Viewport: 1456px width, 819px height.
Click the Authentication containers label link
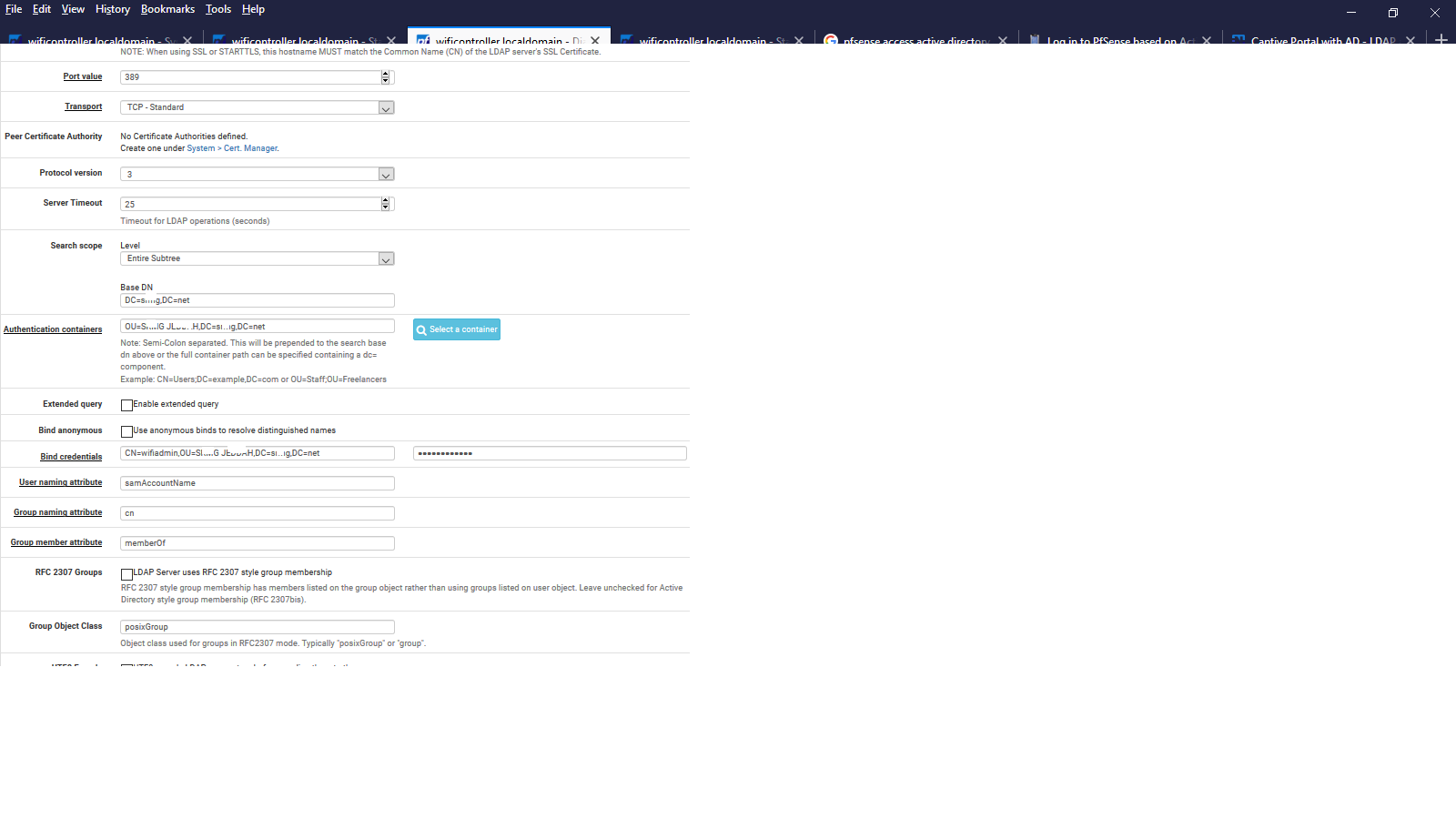click(x=53, y=329)
